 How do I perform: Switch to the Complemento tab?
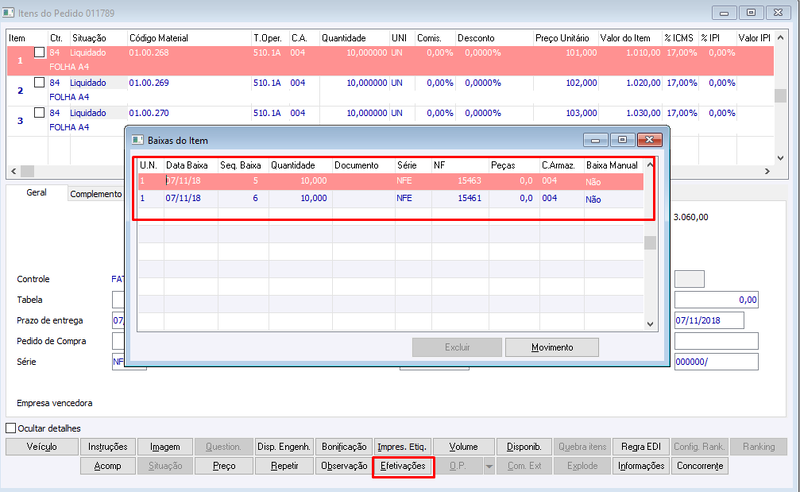coord(95,194)
